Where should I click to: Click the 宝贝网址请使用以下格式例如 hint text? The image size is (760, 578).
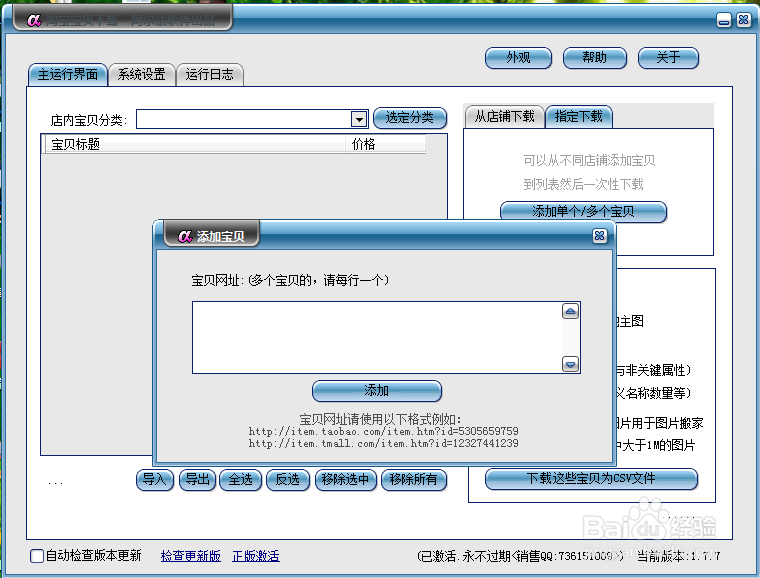[380, 419]
